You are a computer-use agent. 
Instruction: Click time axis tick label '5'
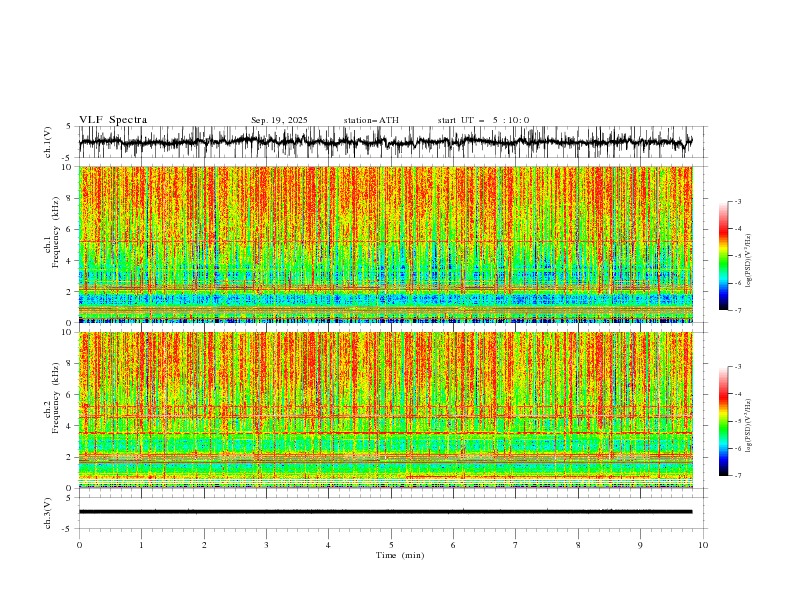(391, 545)
